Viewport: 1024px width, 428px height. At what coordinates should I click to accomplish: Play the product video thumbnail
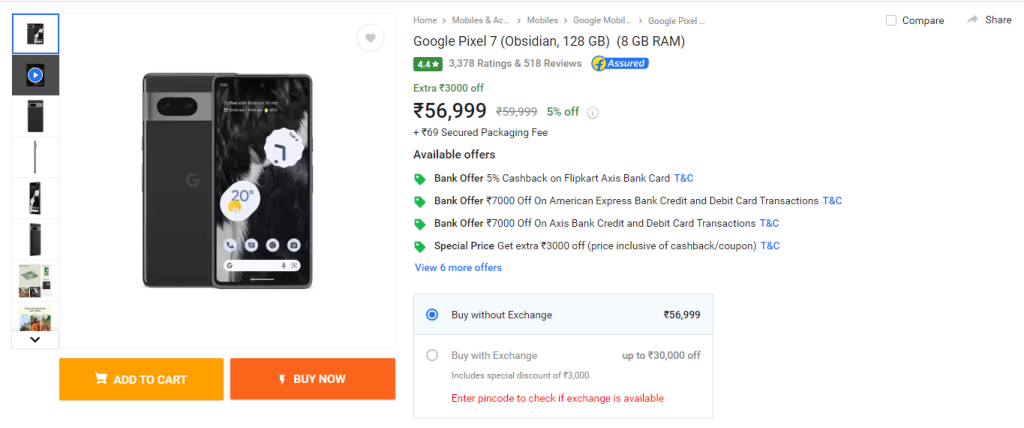coord(35,74)
